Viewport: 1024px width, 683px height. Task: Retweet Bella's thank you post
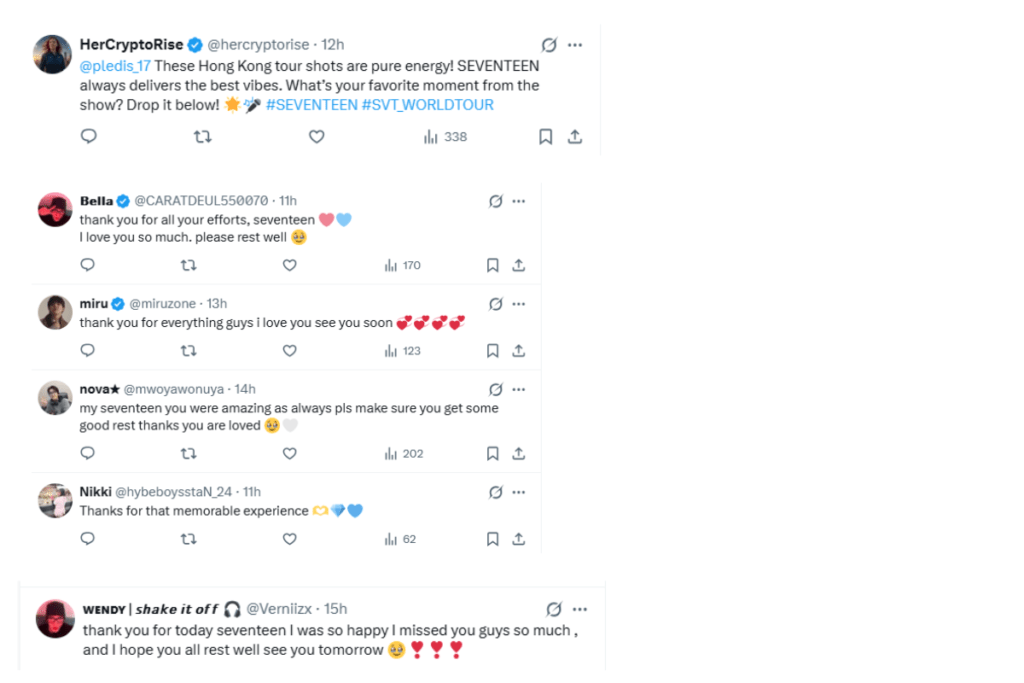[x=187, y=265]
